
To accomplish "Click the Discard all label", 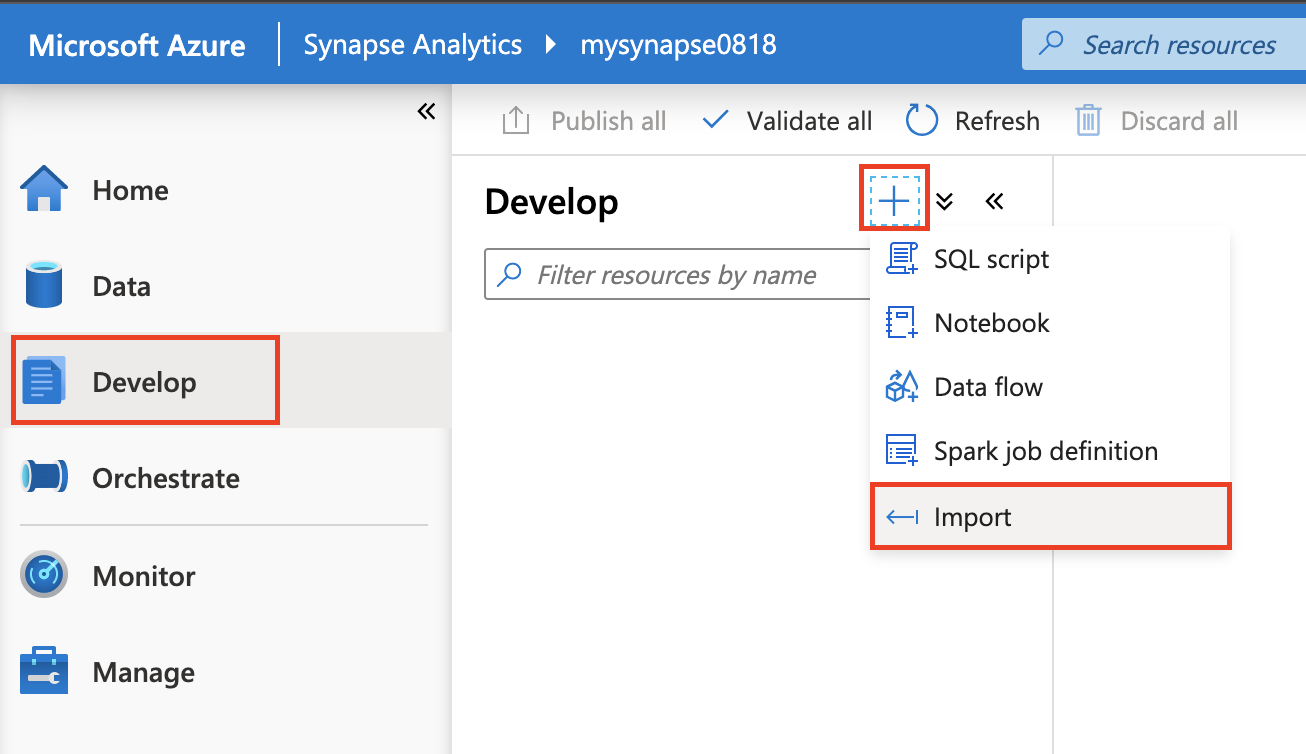I will click(1180, 121).
